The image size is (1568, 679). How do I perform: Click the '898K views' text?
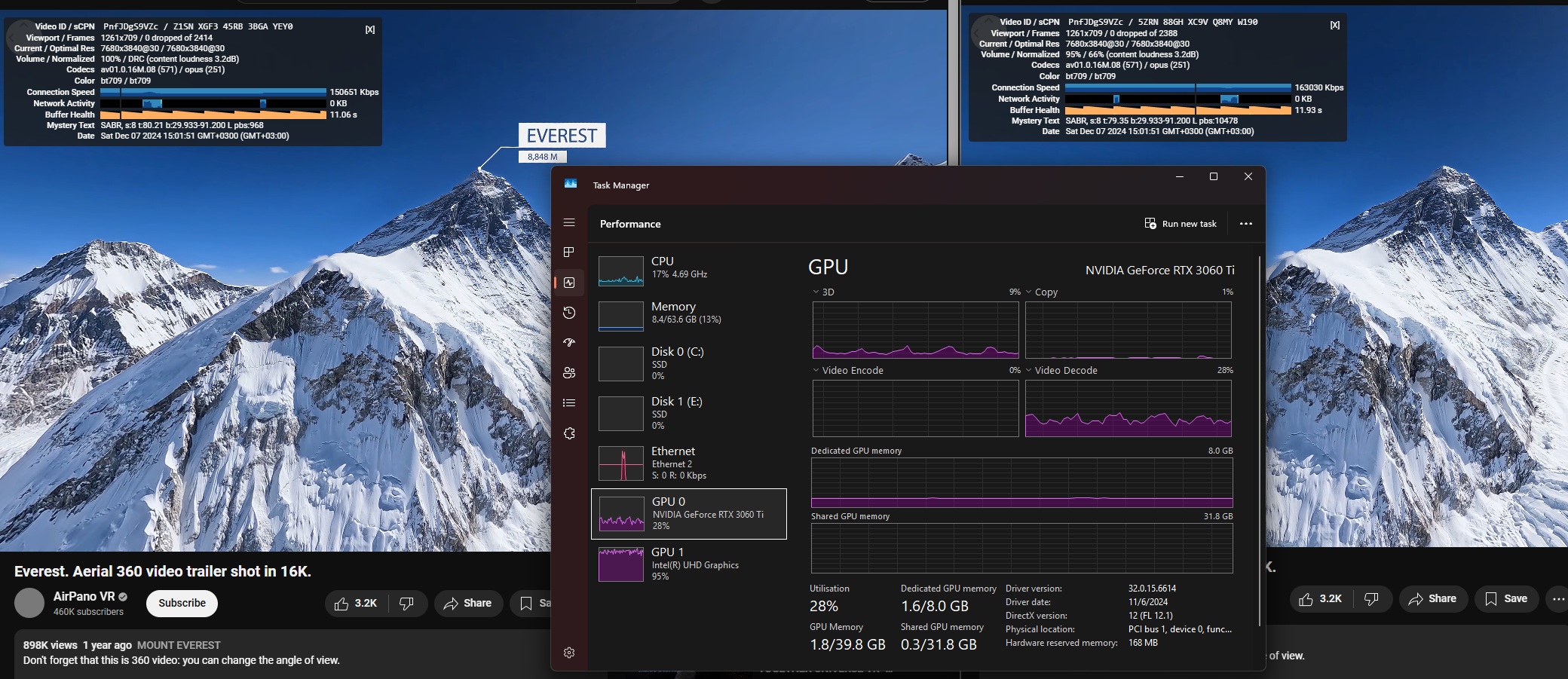51,645
